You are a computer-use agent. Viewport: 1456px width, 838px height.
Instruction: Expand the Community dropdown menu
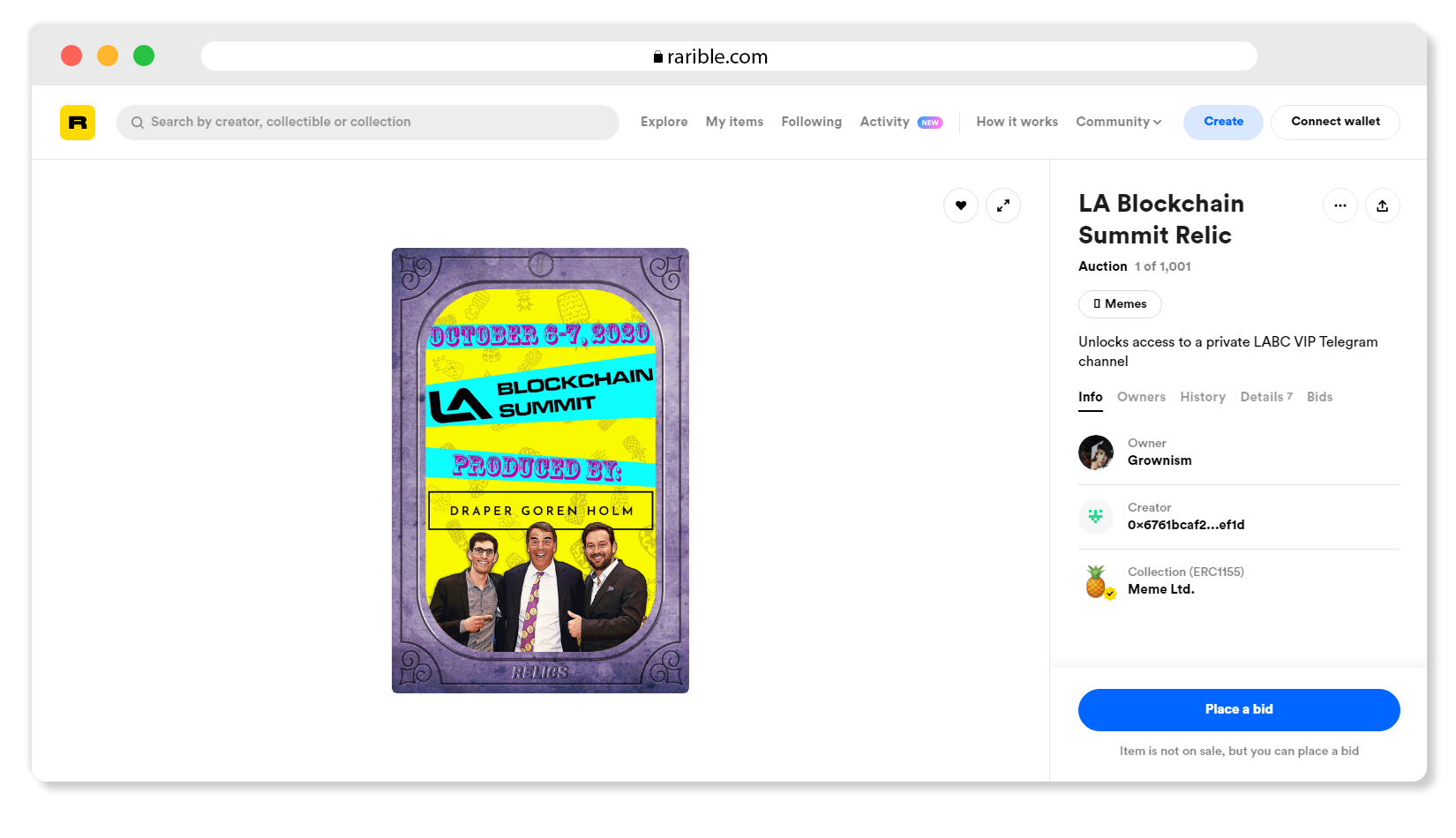[x=1118, y=122]
